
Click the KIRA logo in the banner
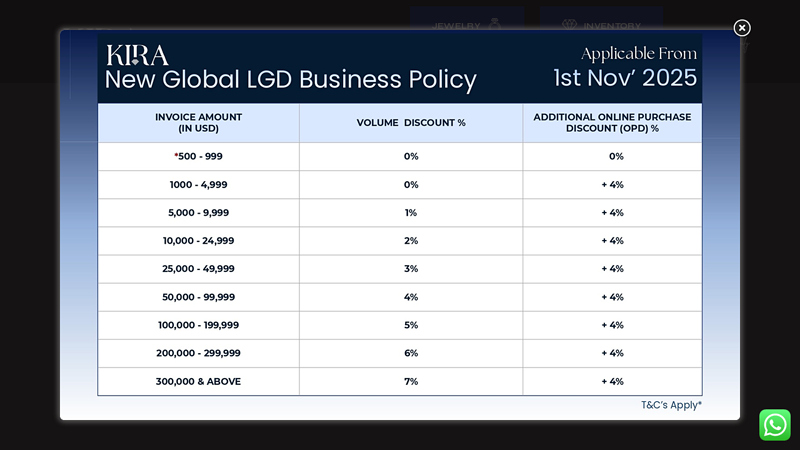[x=137, y=55]
